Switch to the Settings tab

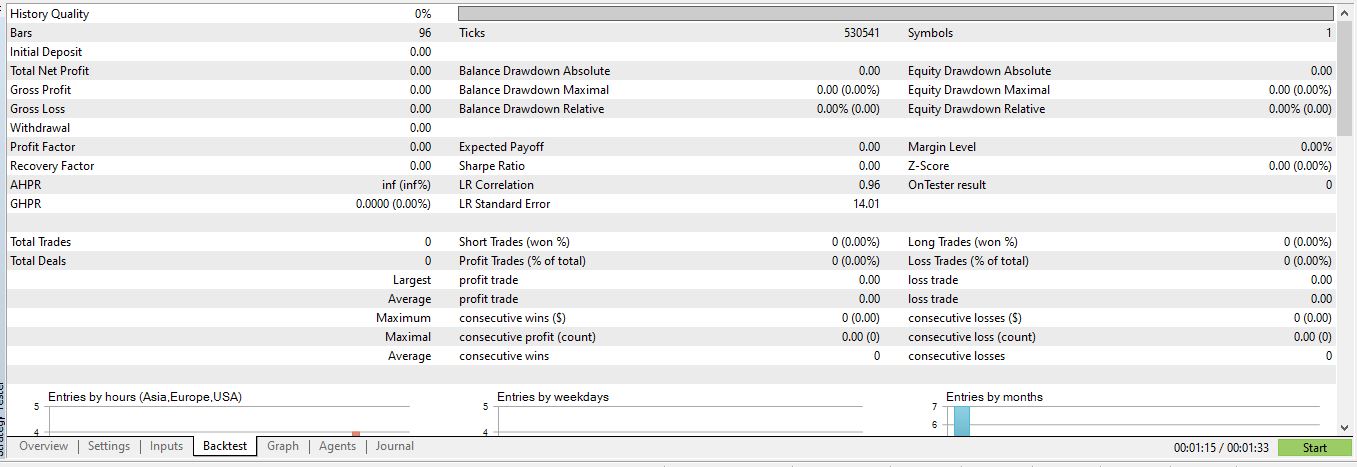point(108,446)
